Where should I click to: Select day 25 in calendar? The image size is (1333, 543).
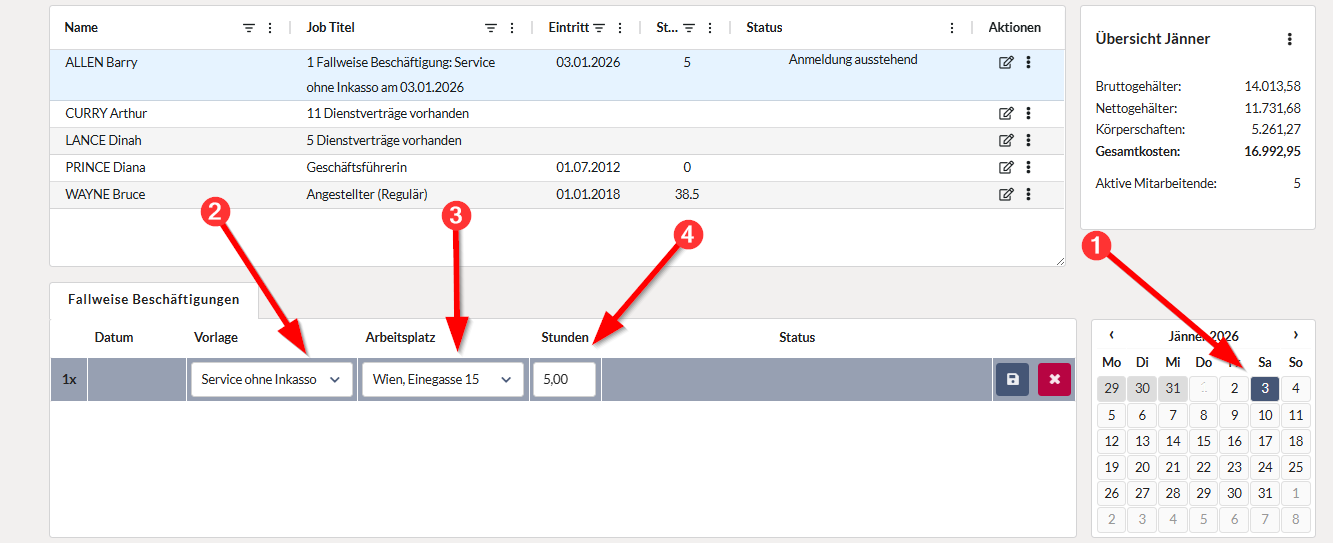[1296, 466]
